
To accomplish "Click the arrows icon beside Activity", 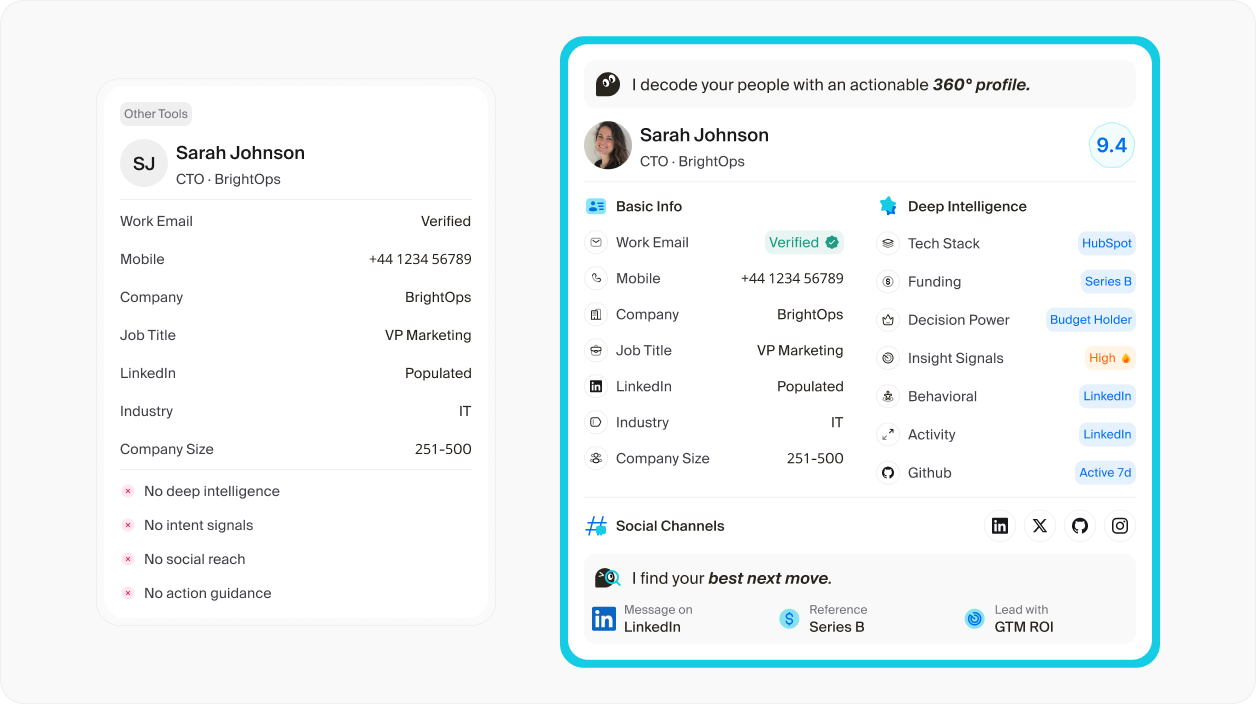I will (888, 434).
